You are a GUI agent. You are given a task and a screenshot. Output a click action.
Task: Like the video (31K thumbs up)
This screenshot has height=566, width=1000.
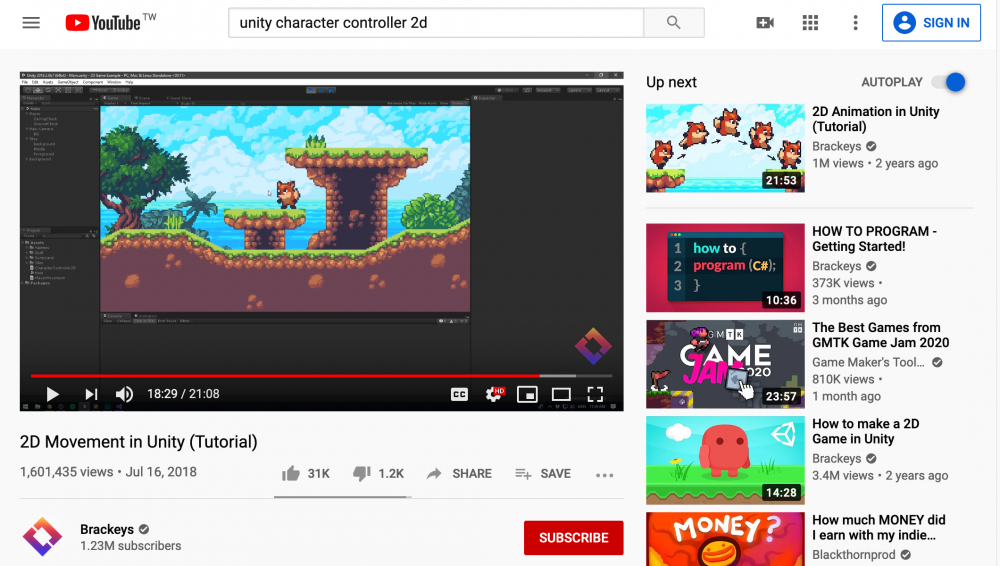306,474
